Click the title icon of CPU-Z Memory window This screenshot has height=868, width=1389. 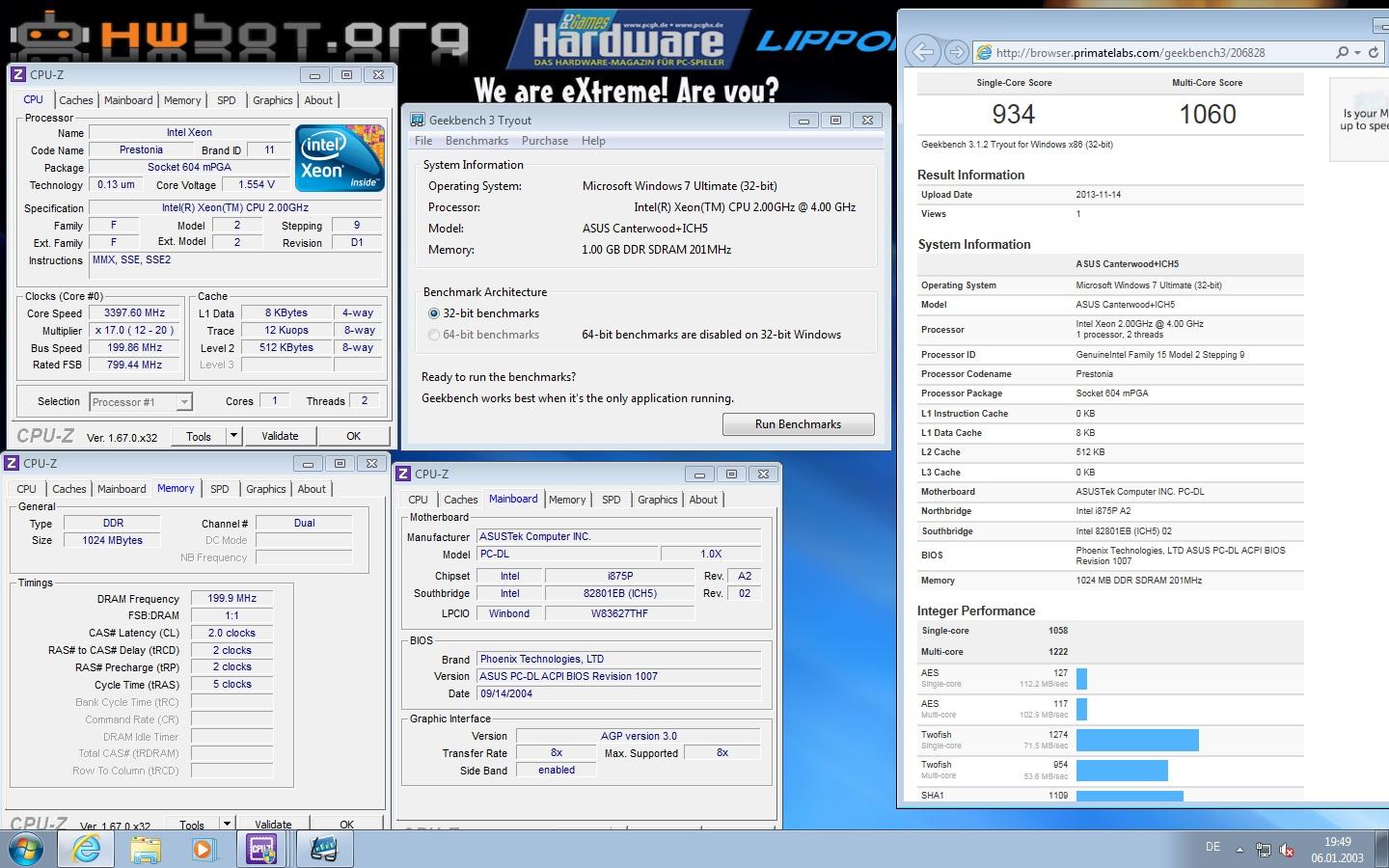click(x=12, y=463)
